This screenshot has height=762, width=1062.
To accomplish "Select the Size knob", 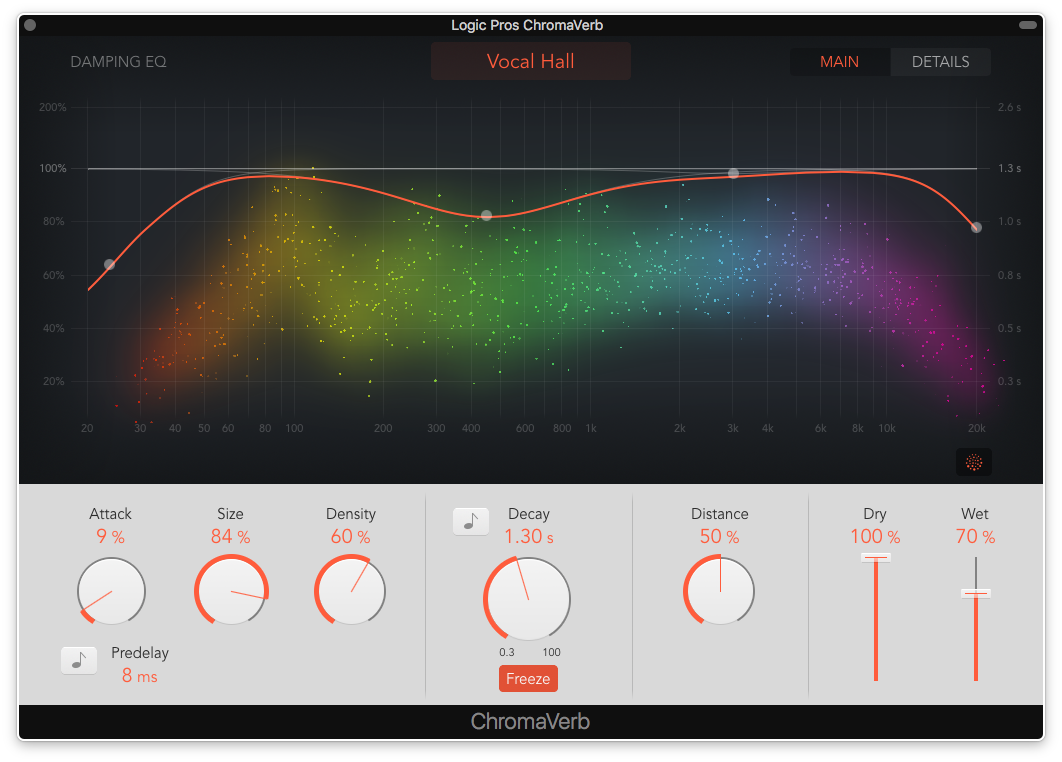I will pos(231,591).
